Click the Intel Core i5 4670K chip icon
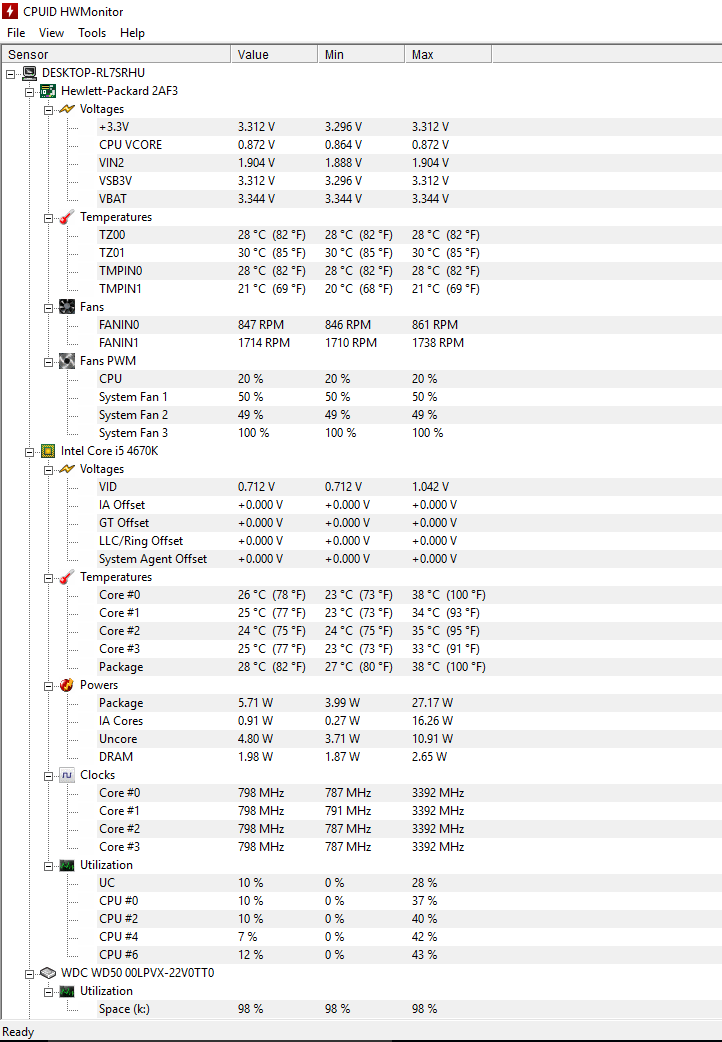This screenshot has width=722, height=1042. 48,451
